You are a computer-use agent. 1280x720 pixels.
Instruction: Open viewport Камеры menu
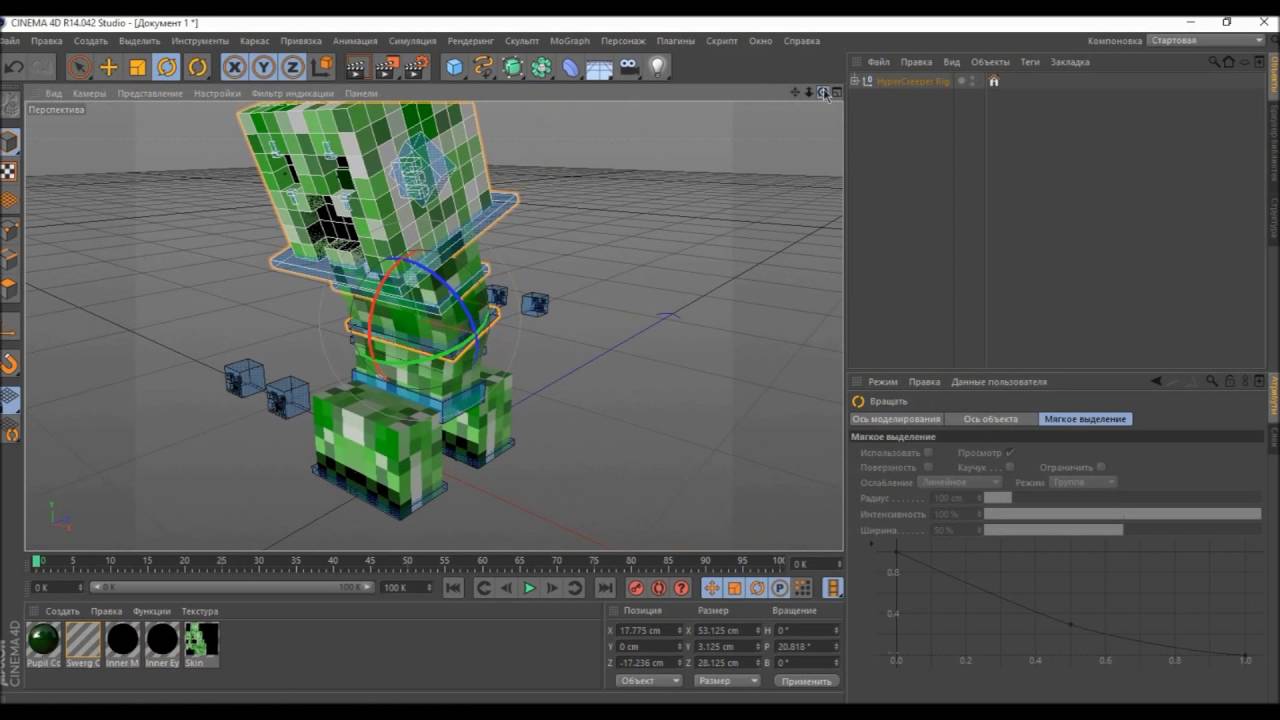coord(89,93)
